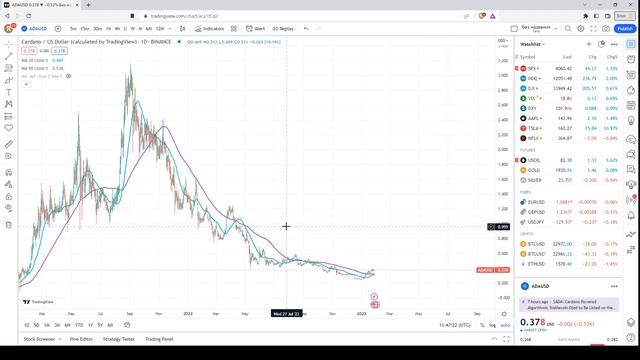This screenshot has height=360, width=640.
Task: Select the Text annotation tool
Action: tap(9, 92)
